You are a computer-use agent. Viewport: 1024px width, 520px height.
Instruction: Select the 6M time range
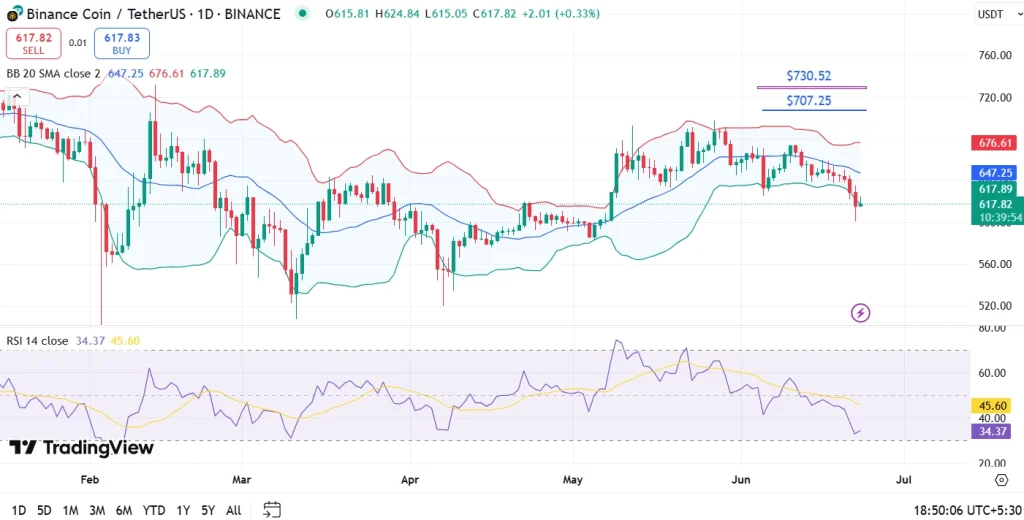[123, 510]
